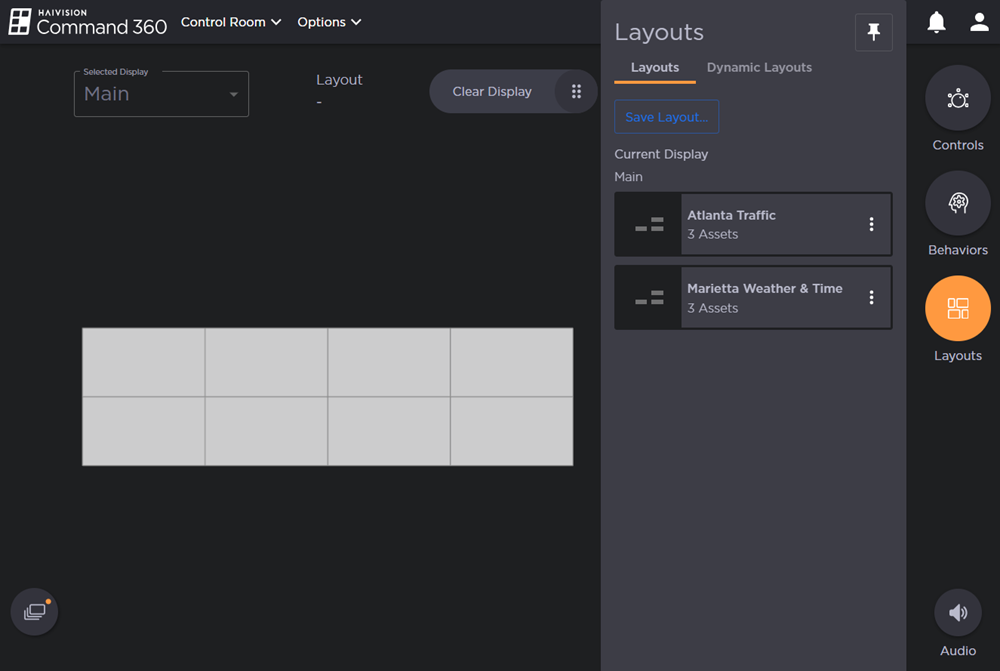Switch to the Dynamic Layouts tab

click(x=759, y=67)
